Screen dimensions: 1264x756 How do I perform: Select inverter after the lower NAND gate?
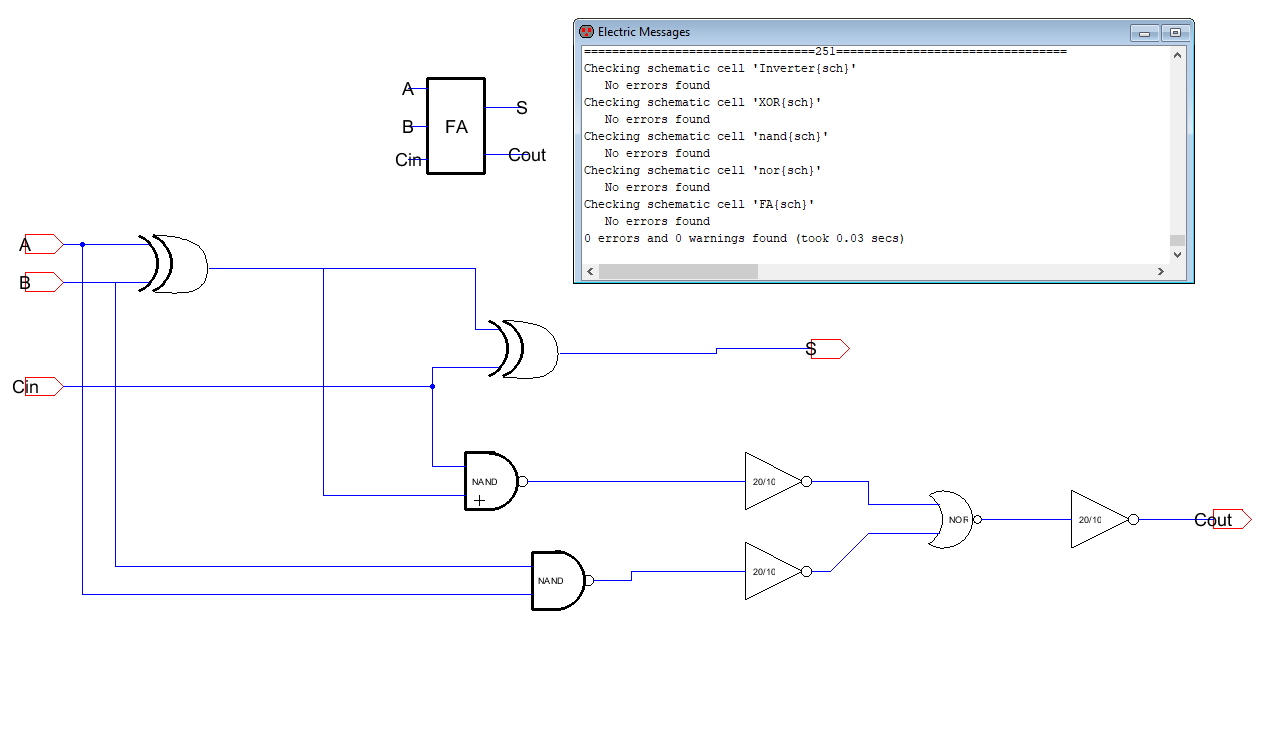[772, 571]
